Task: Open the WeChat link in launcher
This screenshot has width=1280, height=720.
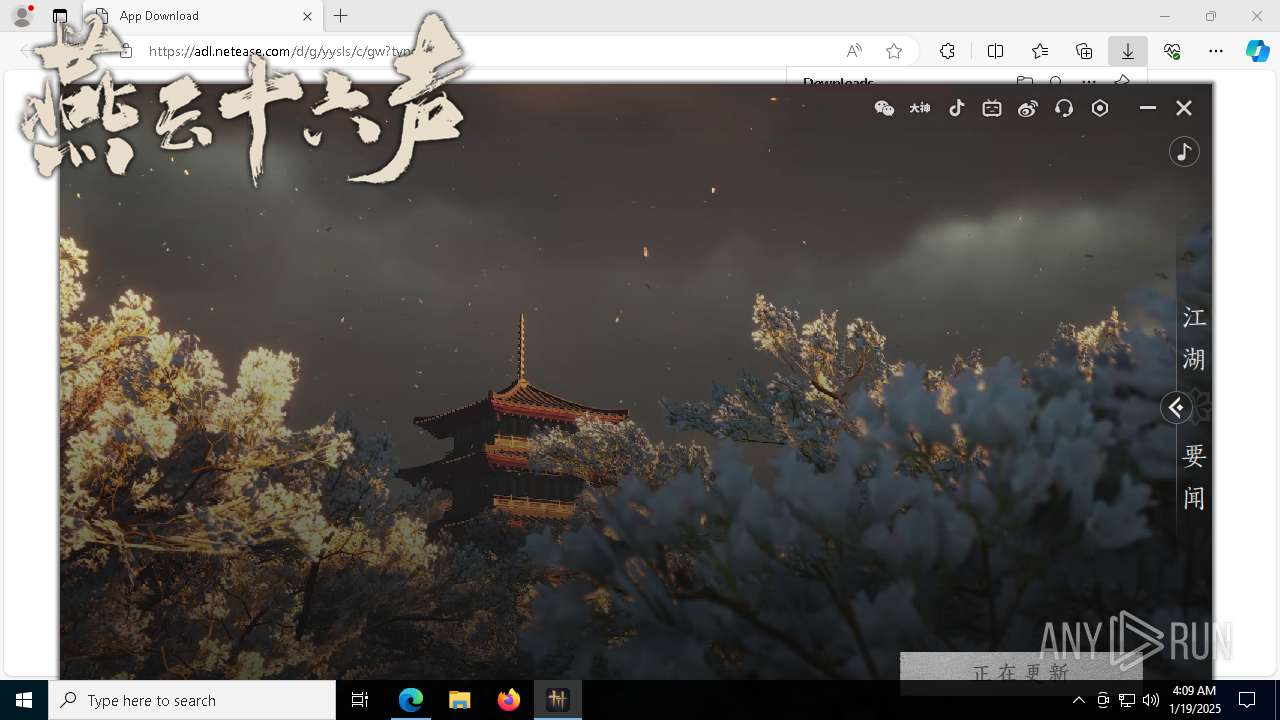Action: 884,108
